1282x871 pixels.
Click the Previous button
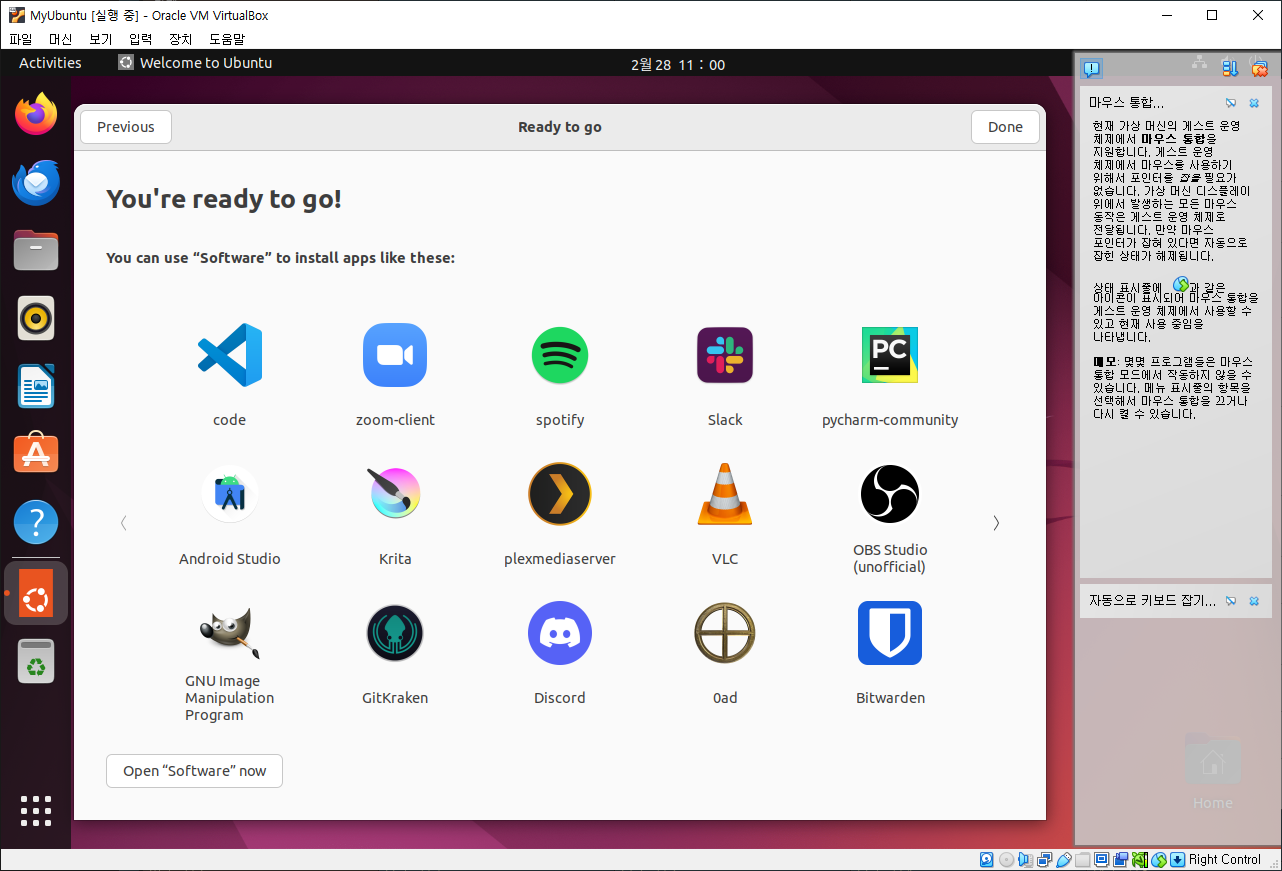tap(126, 127)
